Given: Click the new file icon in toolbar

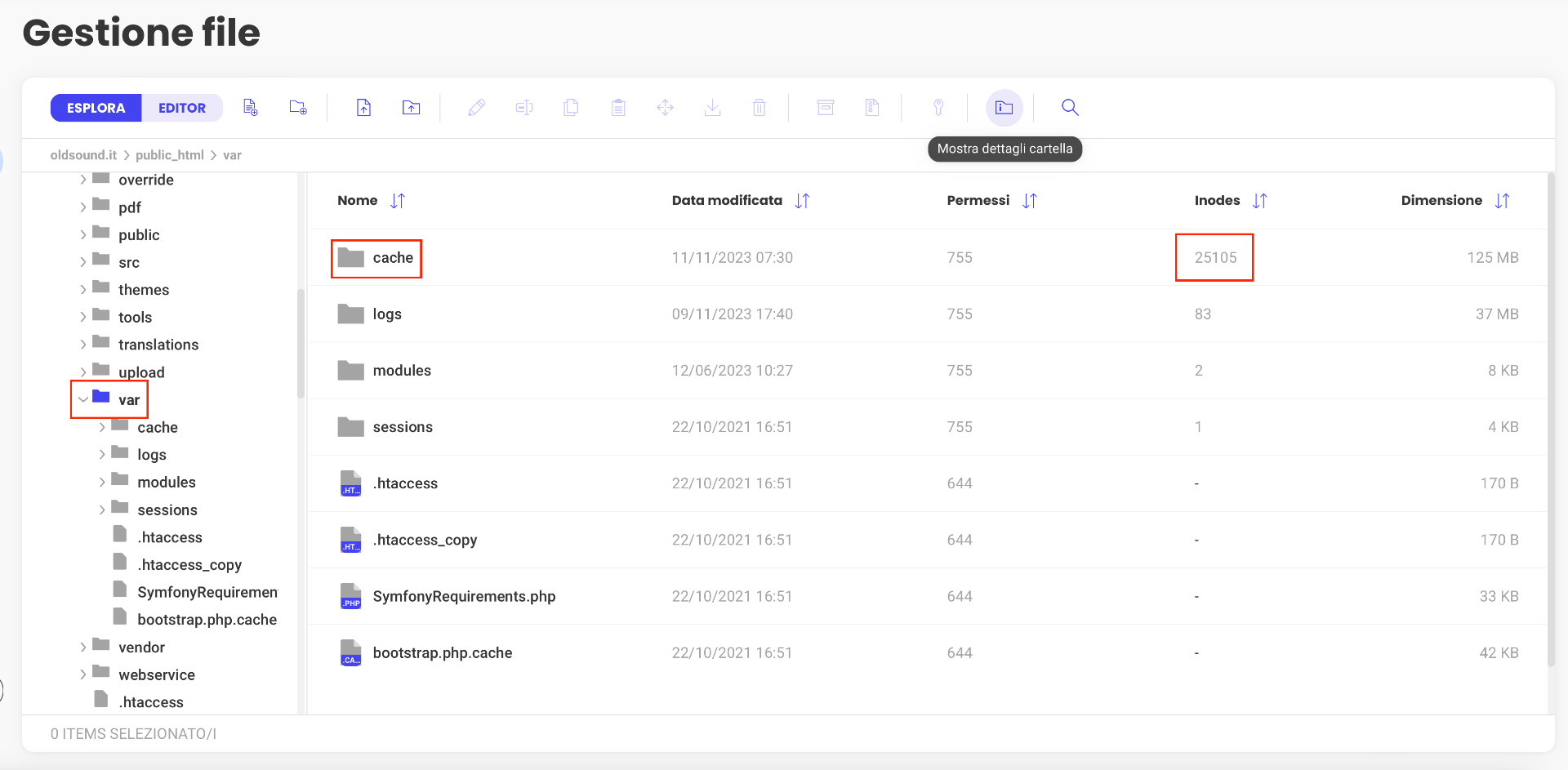Looking at the screenshot, I should 251,107.
